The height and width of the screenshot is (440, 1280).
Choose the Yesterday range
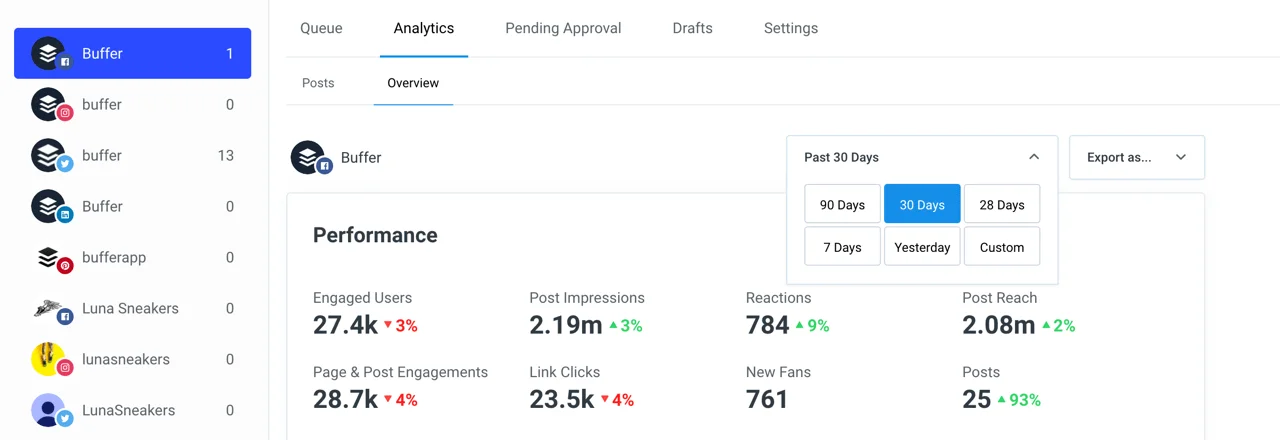(x=922, y=247)
